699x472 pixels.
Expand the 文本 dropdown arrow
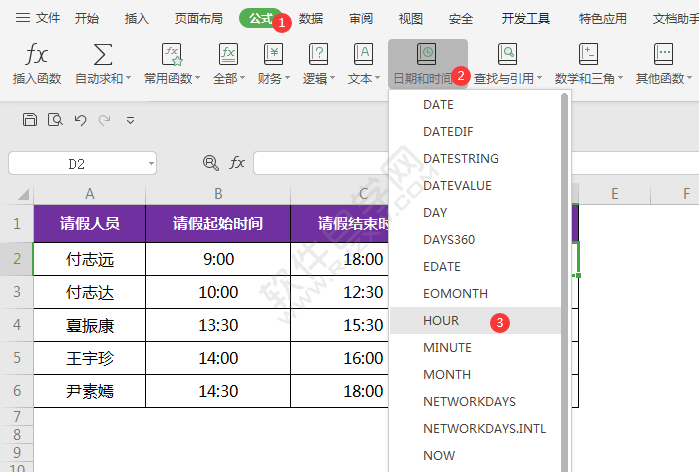coord(378,78)
